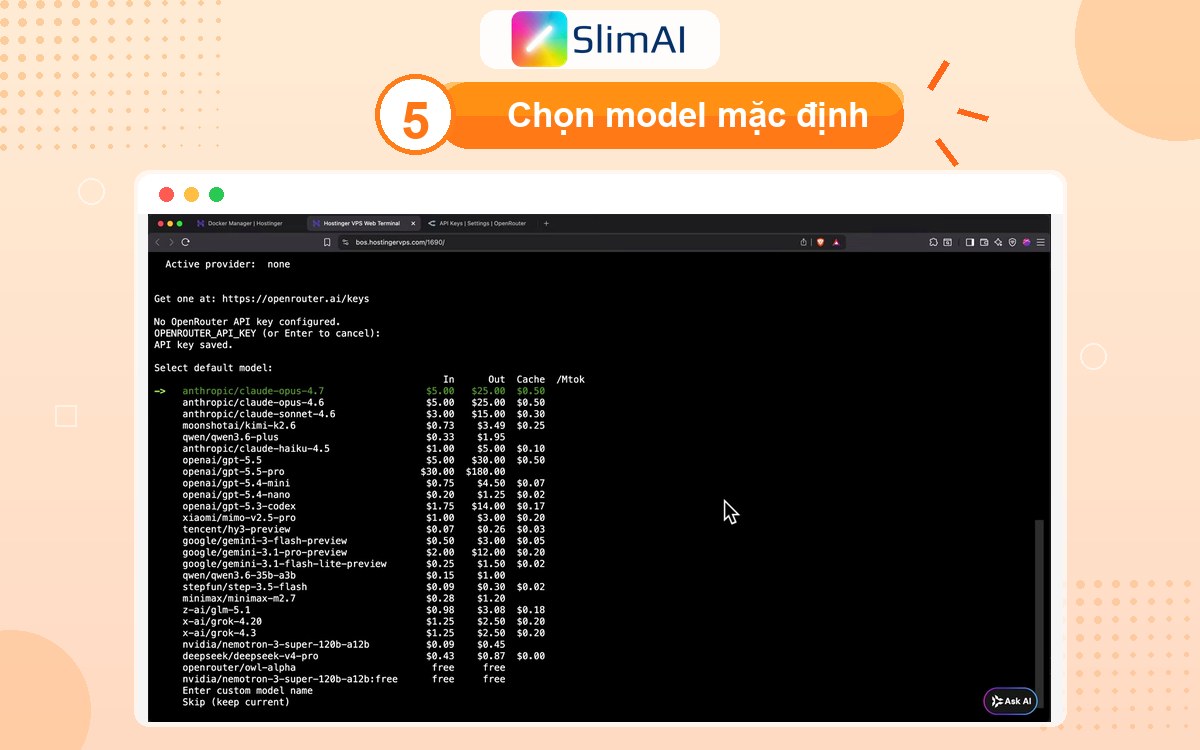The image size is (1200, 750).
Task: Click 'API key saved.' message line
Action: (193, 345)
